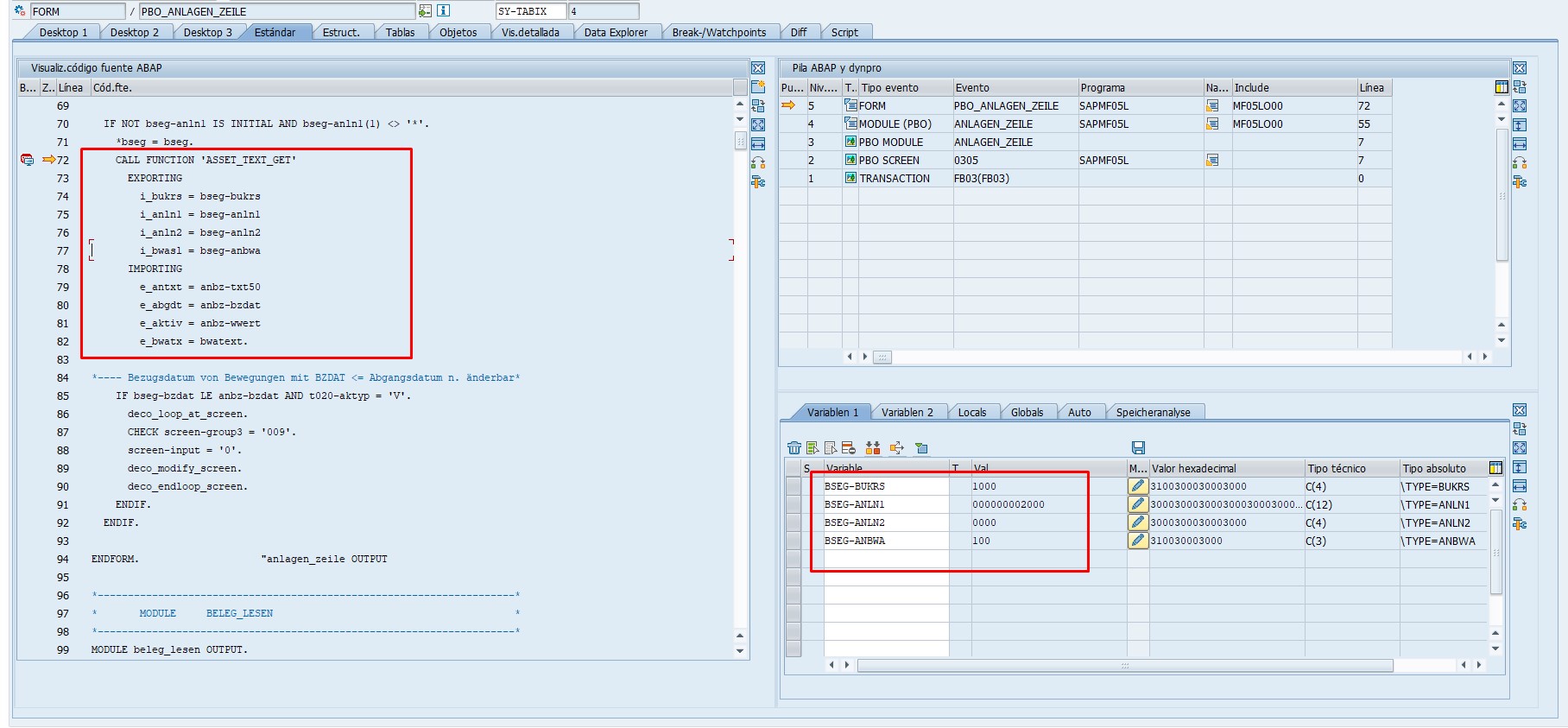Open settings icon of variables panel
Image resolution: width=1568 pixels, height=728 pixels.
[1520, 524]
